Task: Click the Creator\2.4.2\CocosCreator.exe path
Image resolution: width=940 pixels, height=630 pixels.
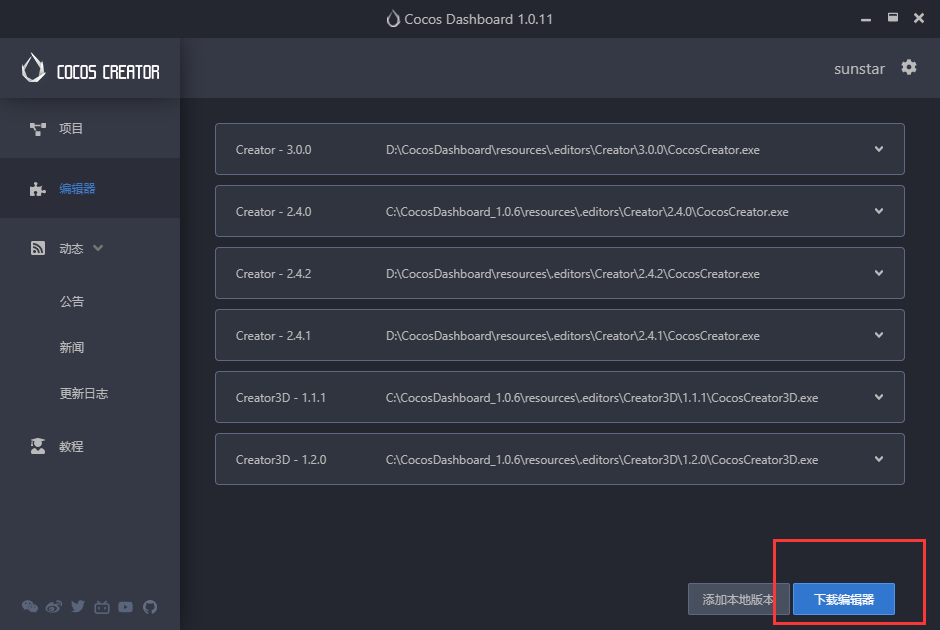Action: tap(573, 274)
